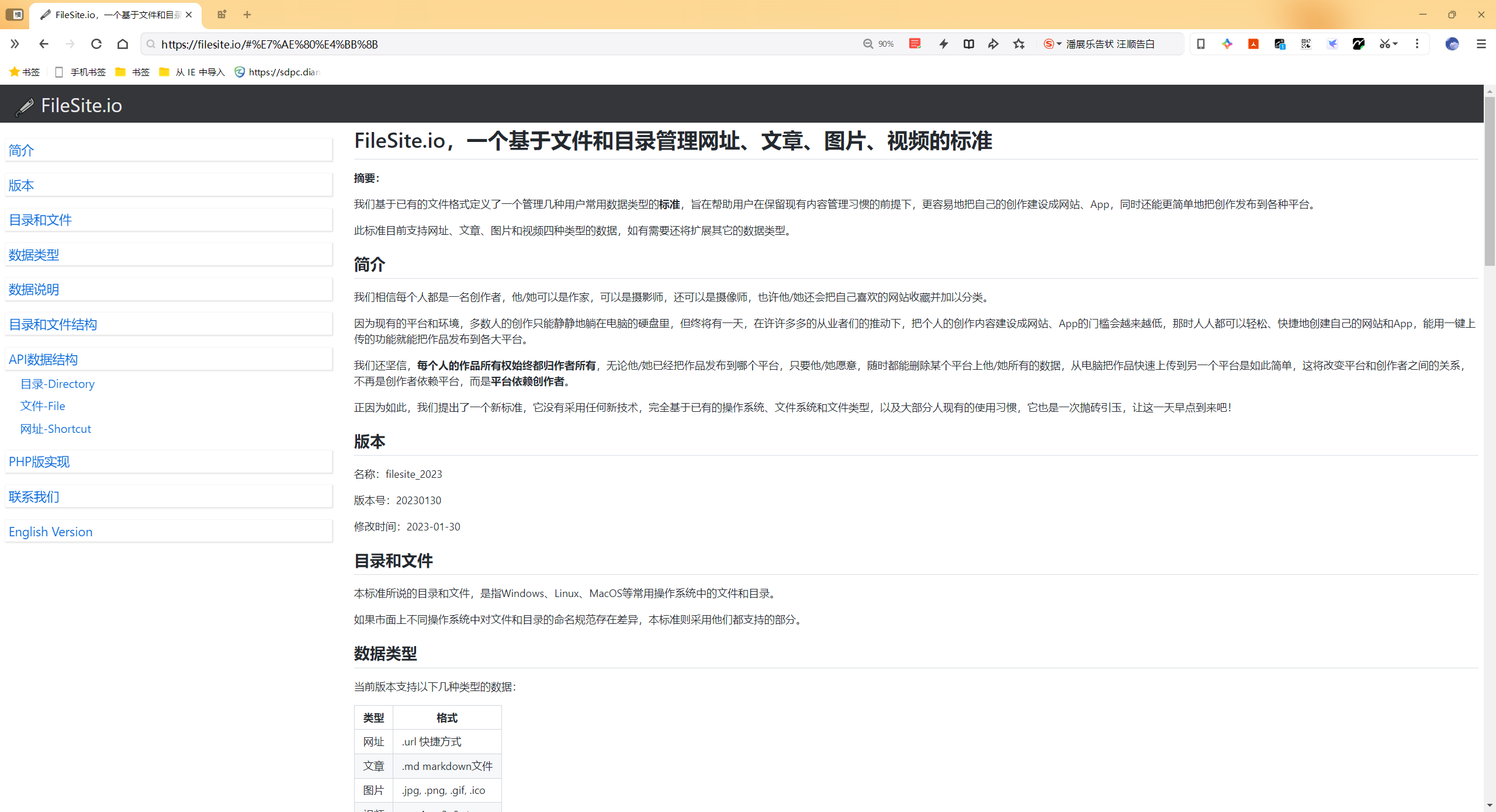Select 目录-Directory sub-item
Viewport: 1496px width, 812px height.
(x=57, y=384)
